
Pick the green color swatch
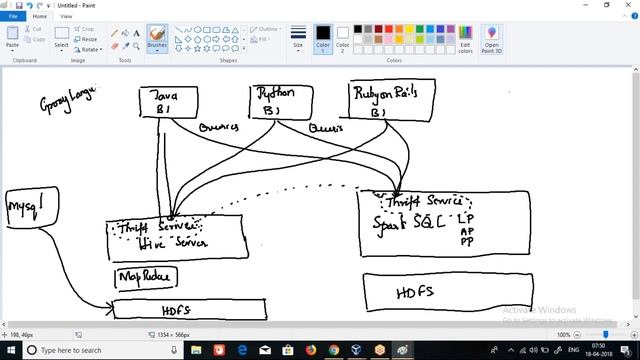pos(420,29)
